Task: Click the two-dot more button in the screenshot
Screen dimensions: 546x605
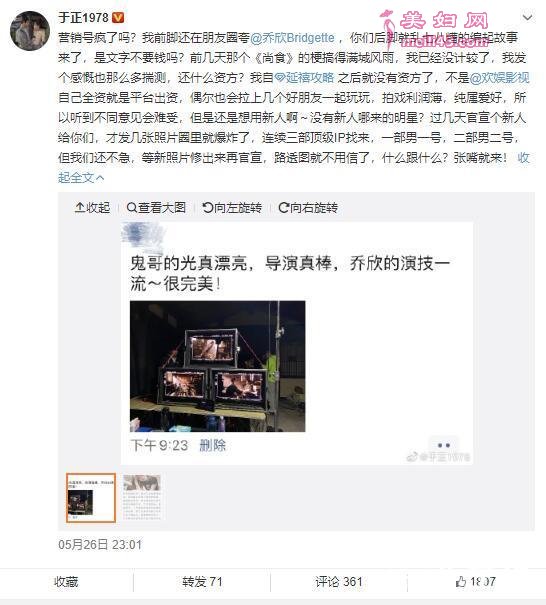Action: 444,445
